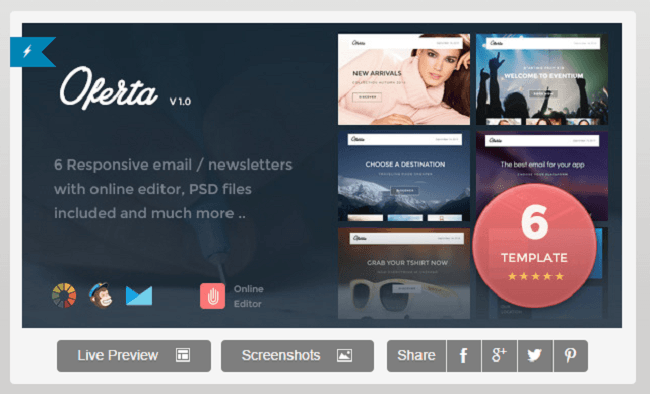Click the Share label button

pyautogui.click(x=417, y=356)
